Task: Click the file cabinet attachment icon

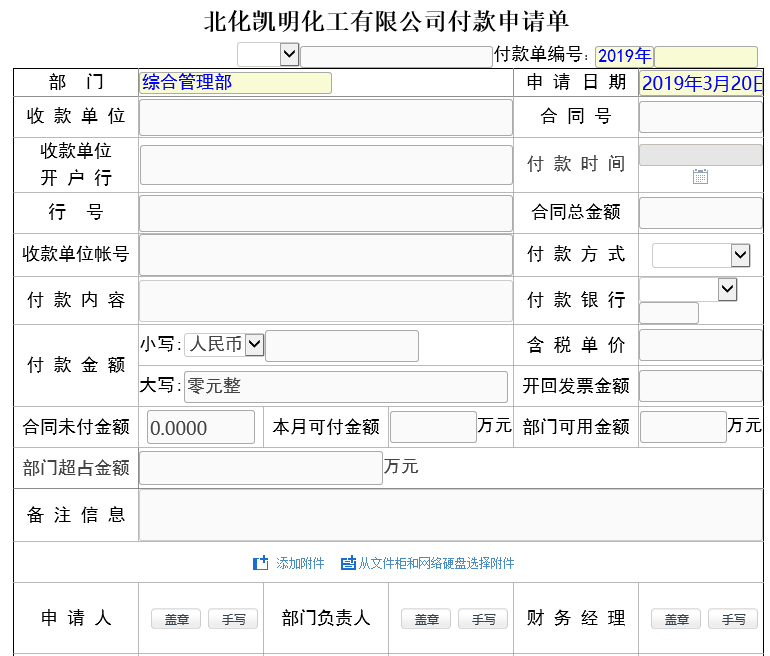Action: tap(348, 563)
